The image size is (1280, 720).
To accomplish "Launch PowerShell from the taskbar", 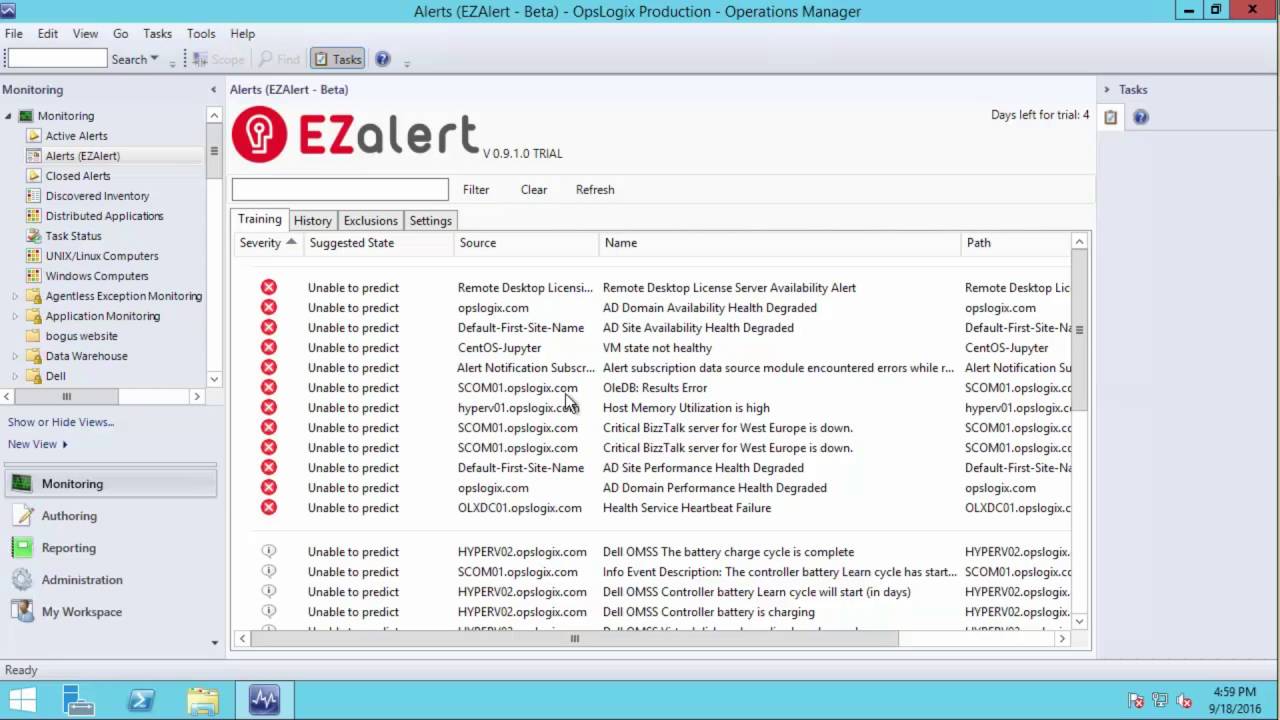I will 141,700.
